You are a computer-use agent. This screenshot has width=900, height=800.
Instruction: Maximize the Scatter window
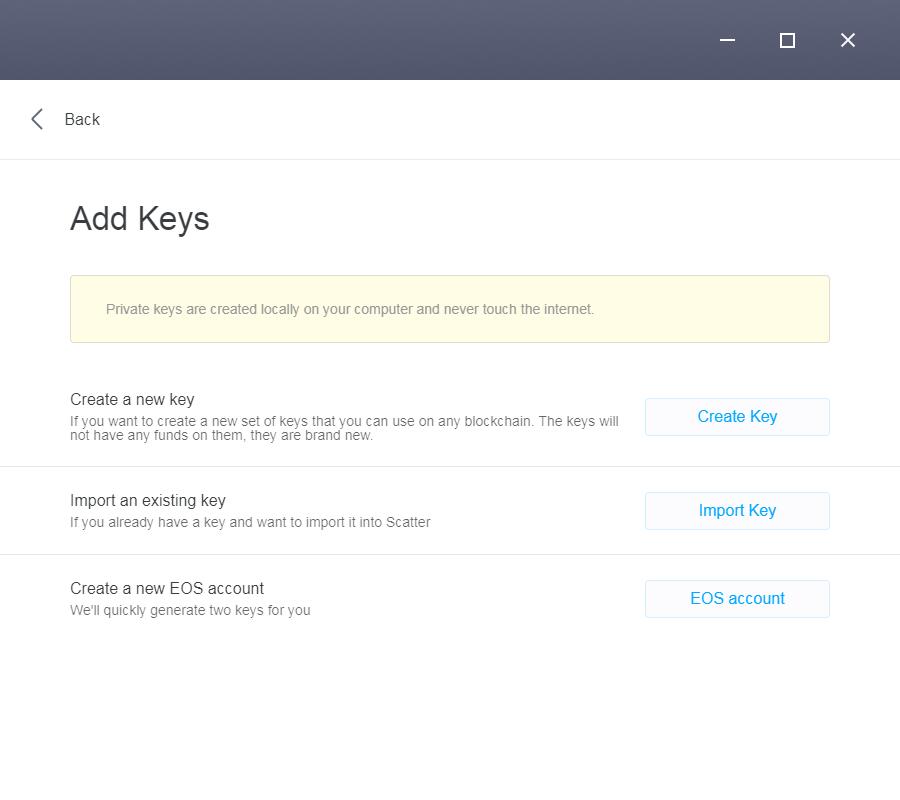coord(787,40)
